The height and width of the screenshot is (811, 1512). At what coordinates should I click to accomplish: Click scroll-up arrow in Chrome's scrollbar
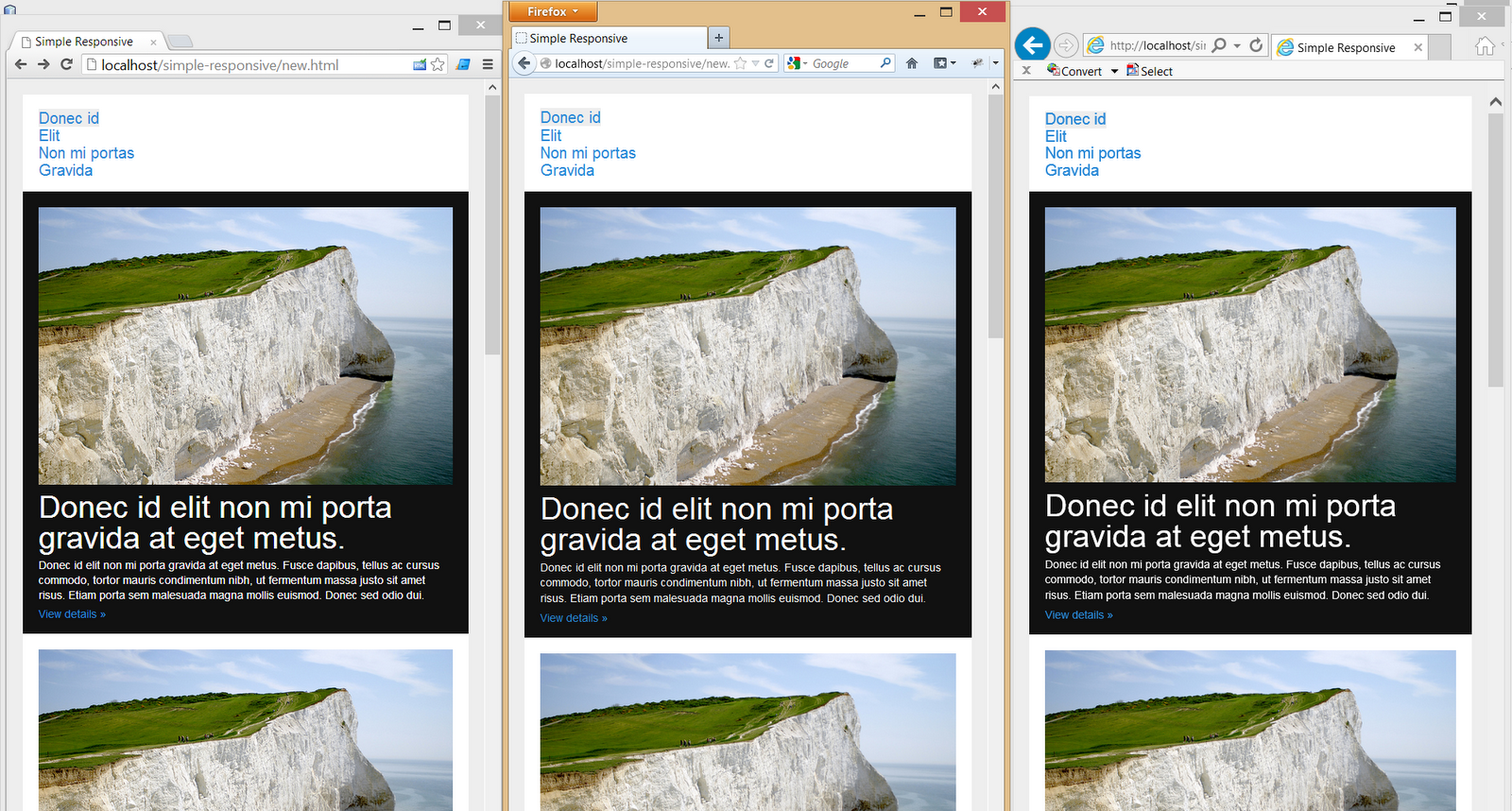[492, 87]
